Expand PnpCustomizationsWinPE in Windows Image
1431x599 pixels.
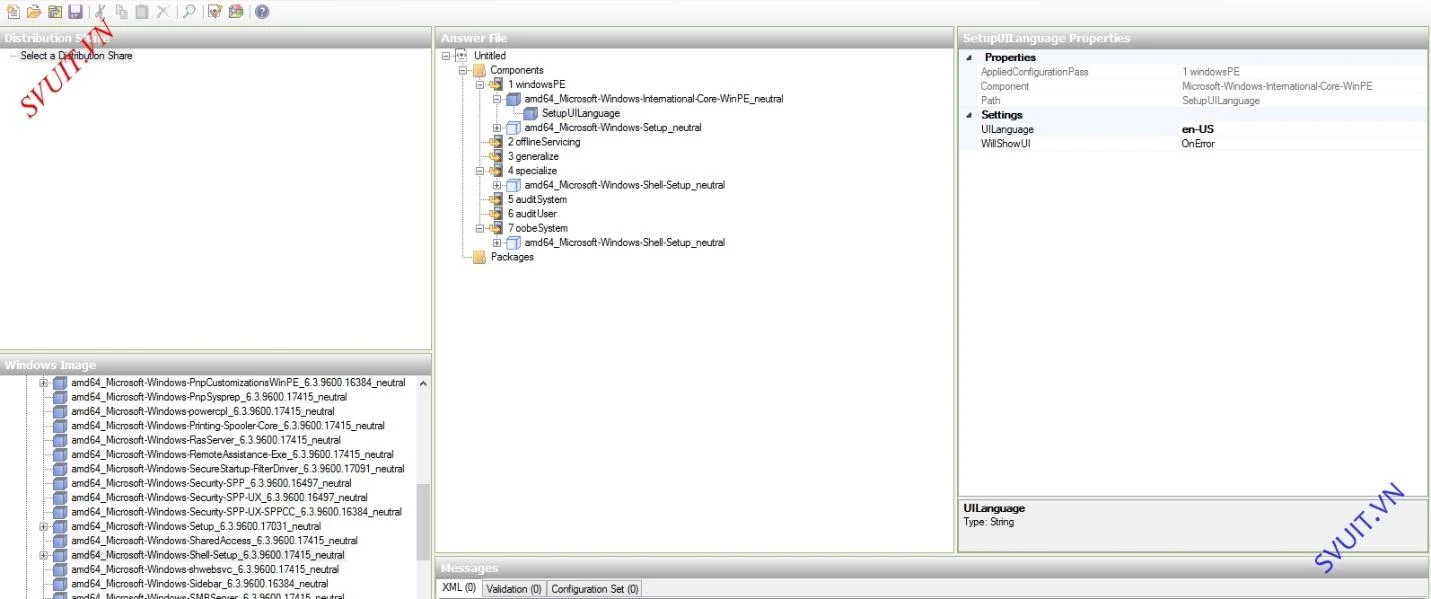[x=44, y=383]
